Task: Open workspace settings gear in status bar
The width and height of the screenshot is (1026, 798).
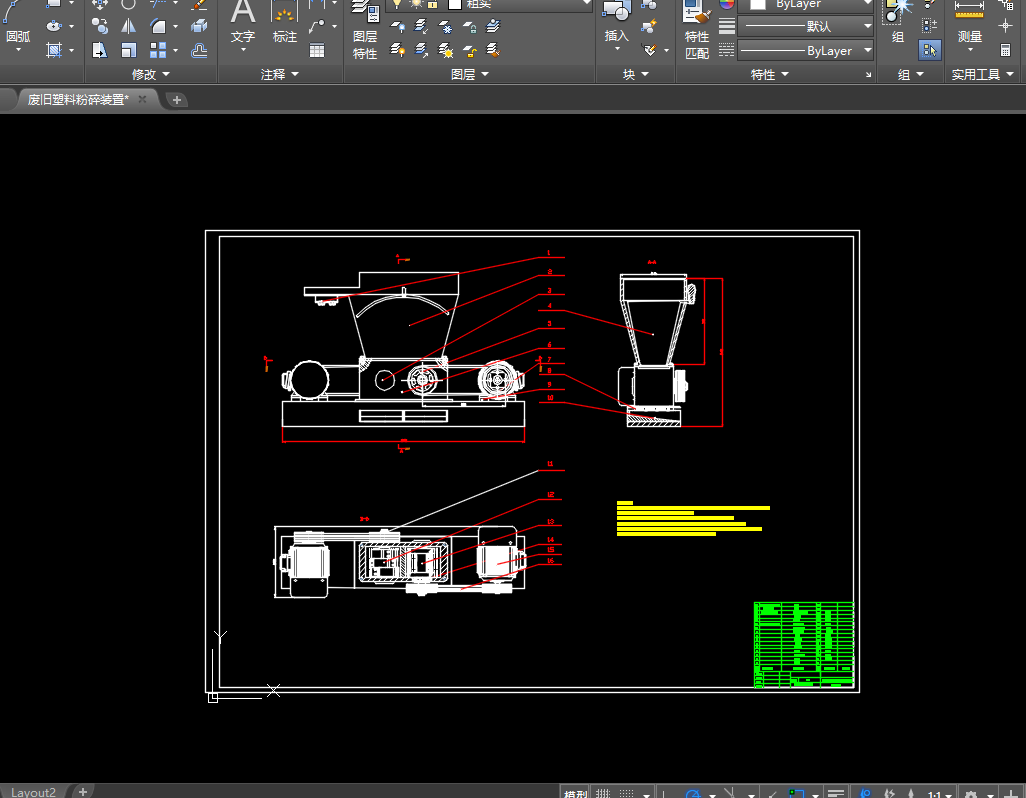Action: (x=971, y=793)
